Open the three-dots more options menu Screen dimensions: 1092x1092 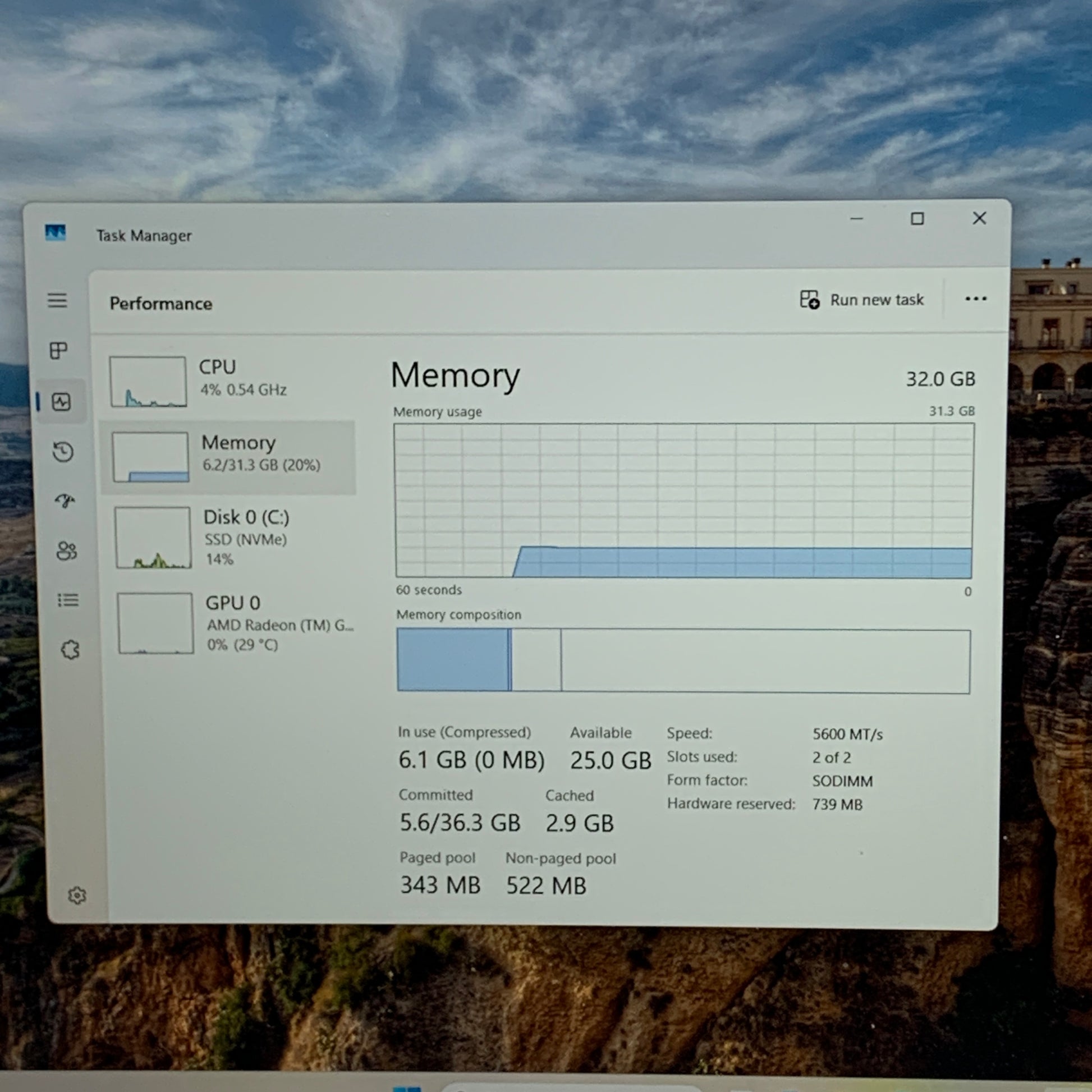[976, 299]
